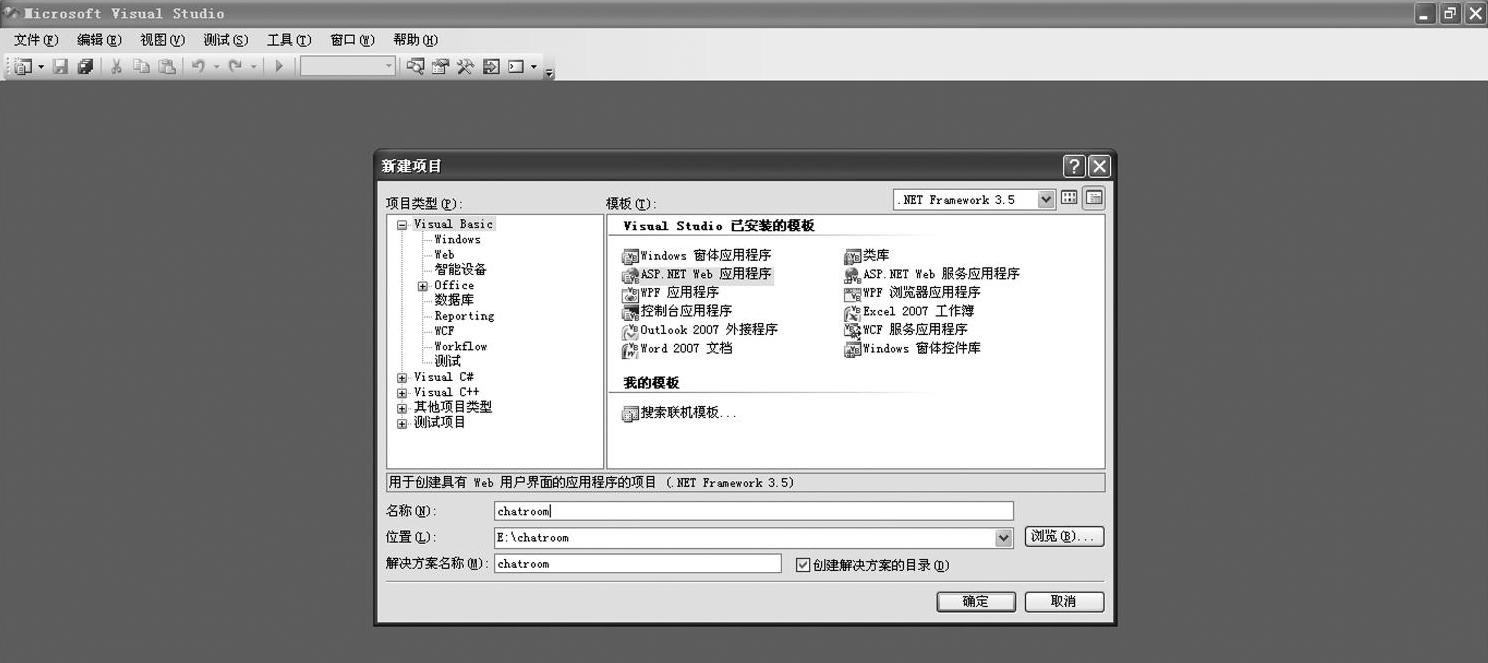This screenshot has height=663, width=1488.
Task: Select Word 2007 文档 template
Action: pos(677,349)
